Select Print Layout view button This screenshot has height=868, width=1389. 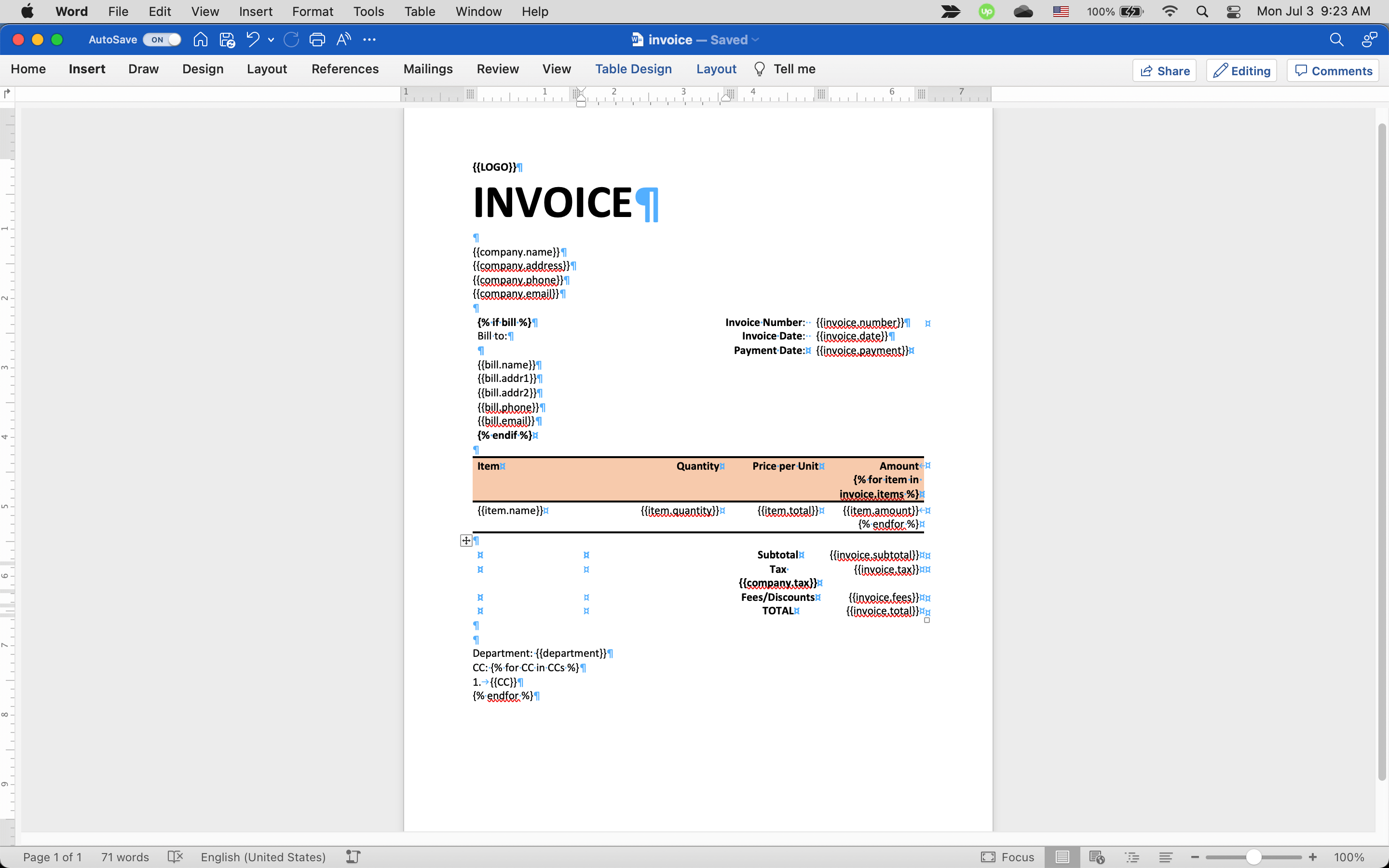tap(1062, 857)
